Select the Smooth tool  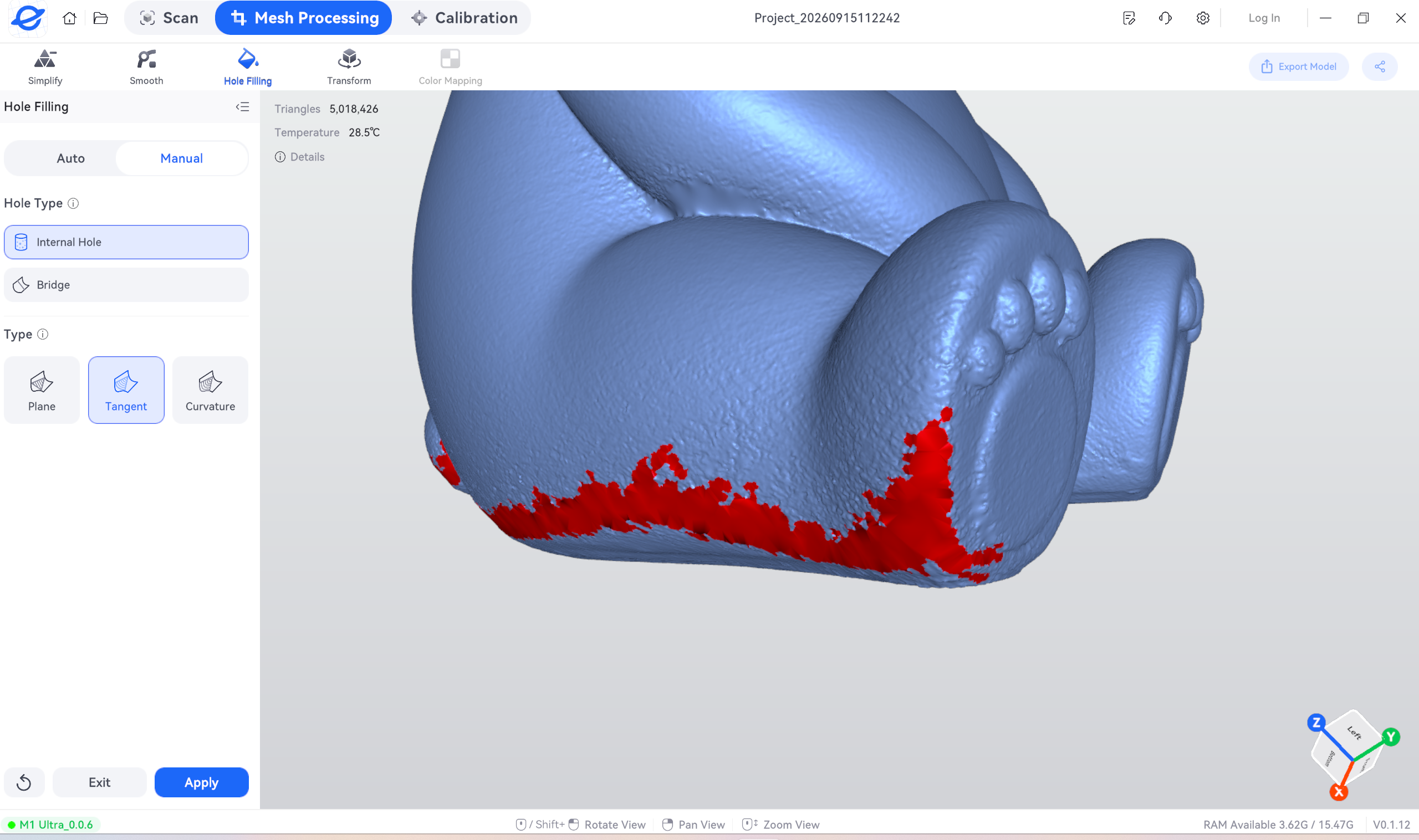146,67
